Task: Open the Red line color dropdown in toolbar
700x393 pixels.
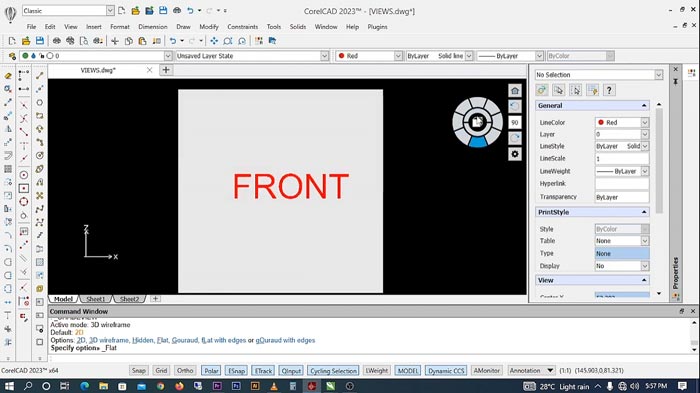Action: pyautogui.click(x=398, y=56)
